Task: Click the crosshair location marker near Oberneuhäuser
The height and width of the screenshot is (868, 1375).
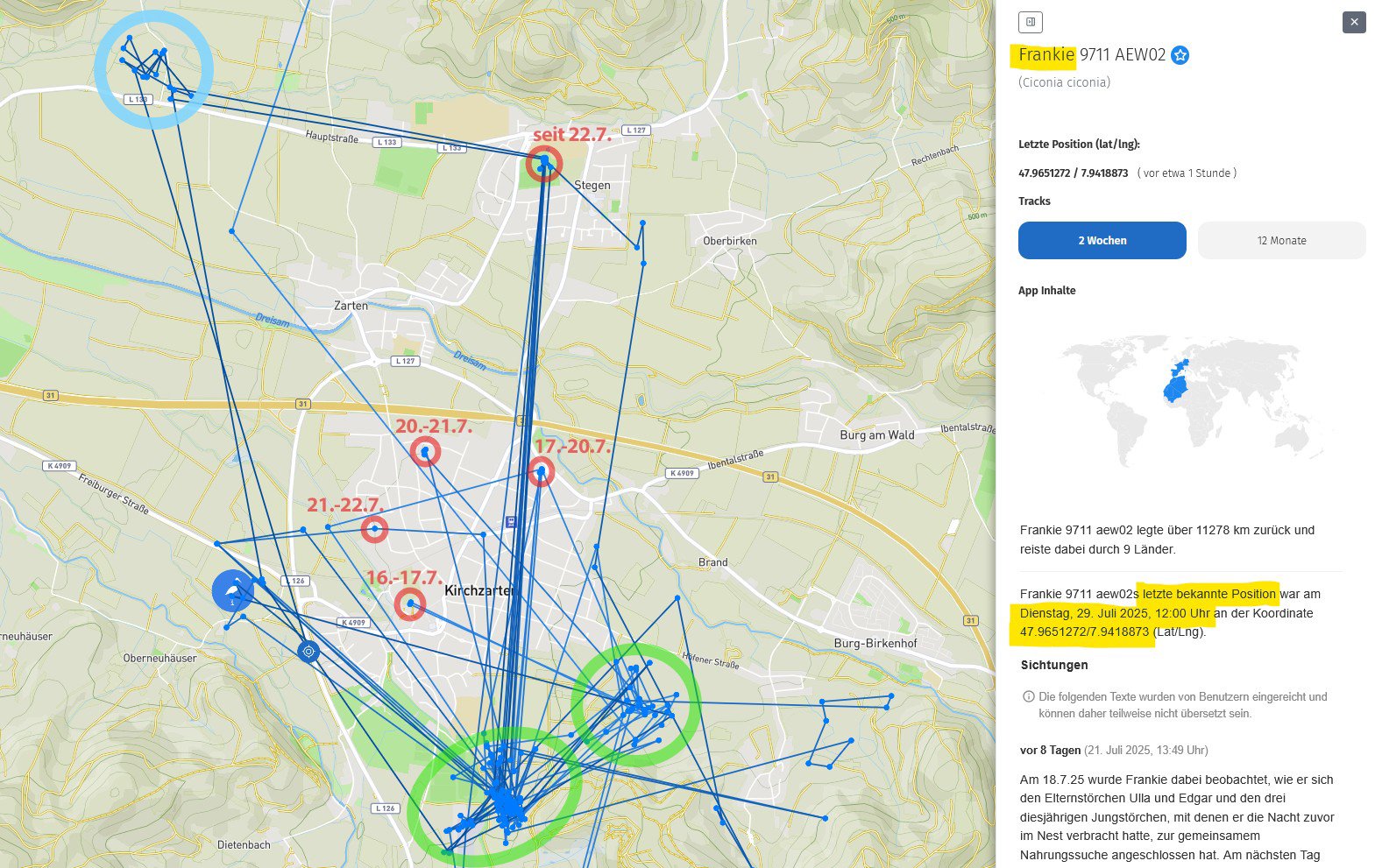Action: tap(308, 652)
